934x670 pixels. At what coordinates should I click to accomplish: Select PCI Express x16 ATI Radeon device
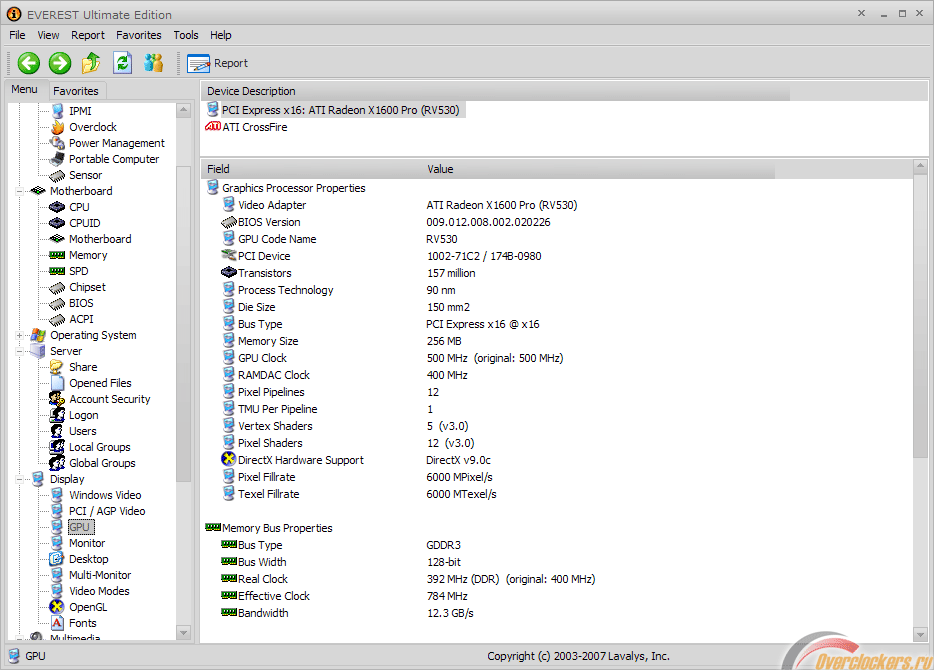(334, 110)
